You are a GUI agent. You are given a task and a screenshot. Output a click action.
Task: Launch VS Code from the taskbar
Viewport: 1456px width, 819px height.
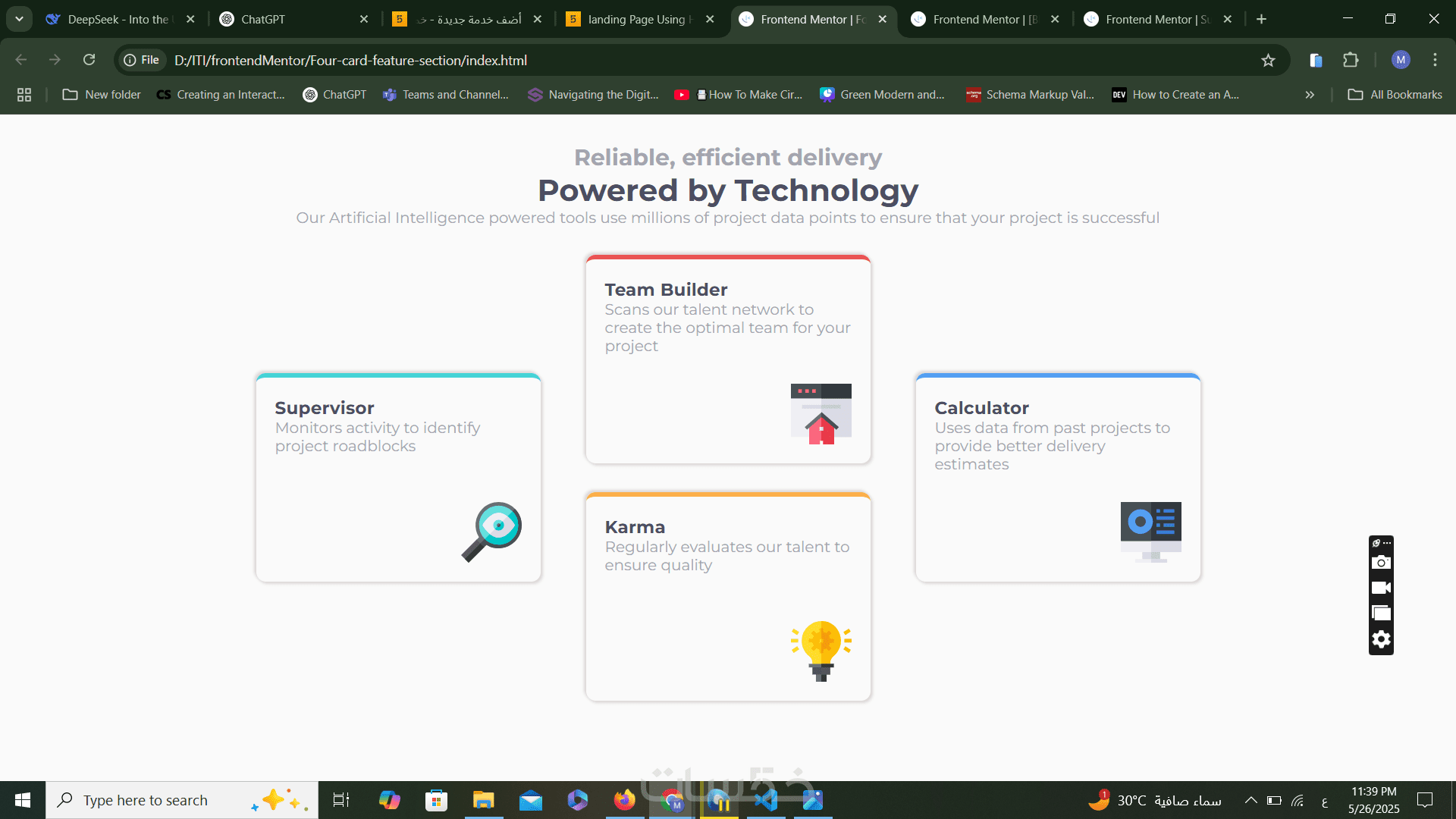766,799
